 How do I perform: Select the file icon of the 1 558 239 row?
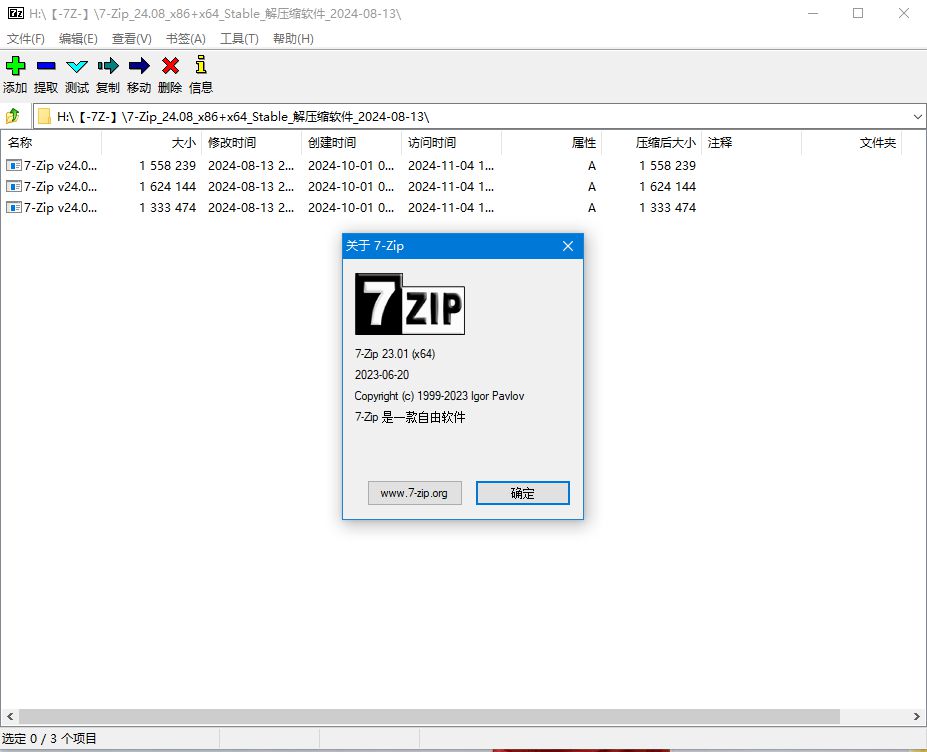tap(14, 166)
